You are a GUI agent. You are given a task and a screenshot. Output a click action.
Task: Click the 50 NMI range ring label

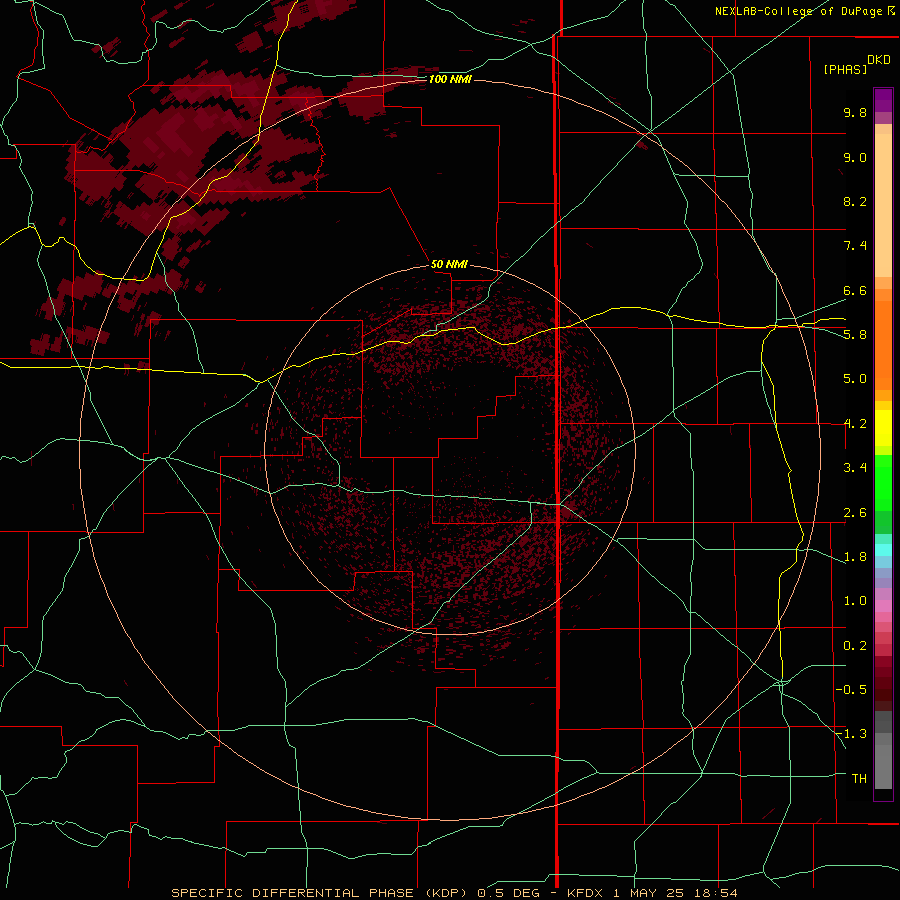[449, 264]
